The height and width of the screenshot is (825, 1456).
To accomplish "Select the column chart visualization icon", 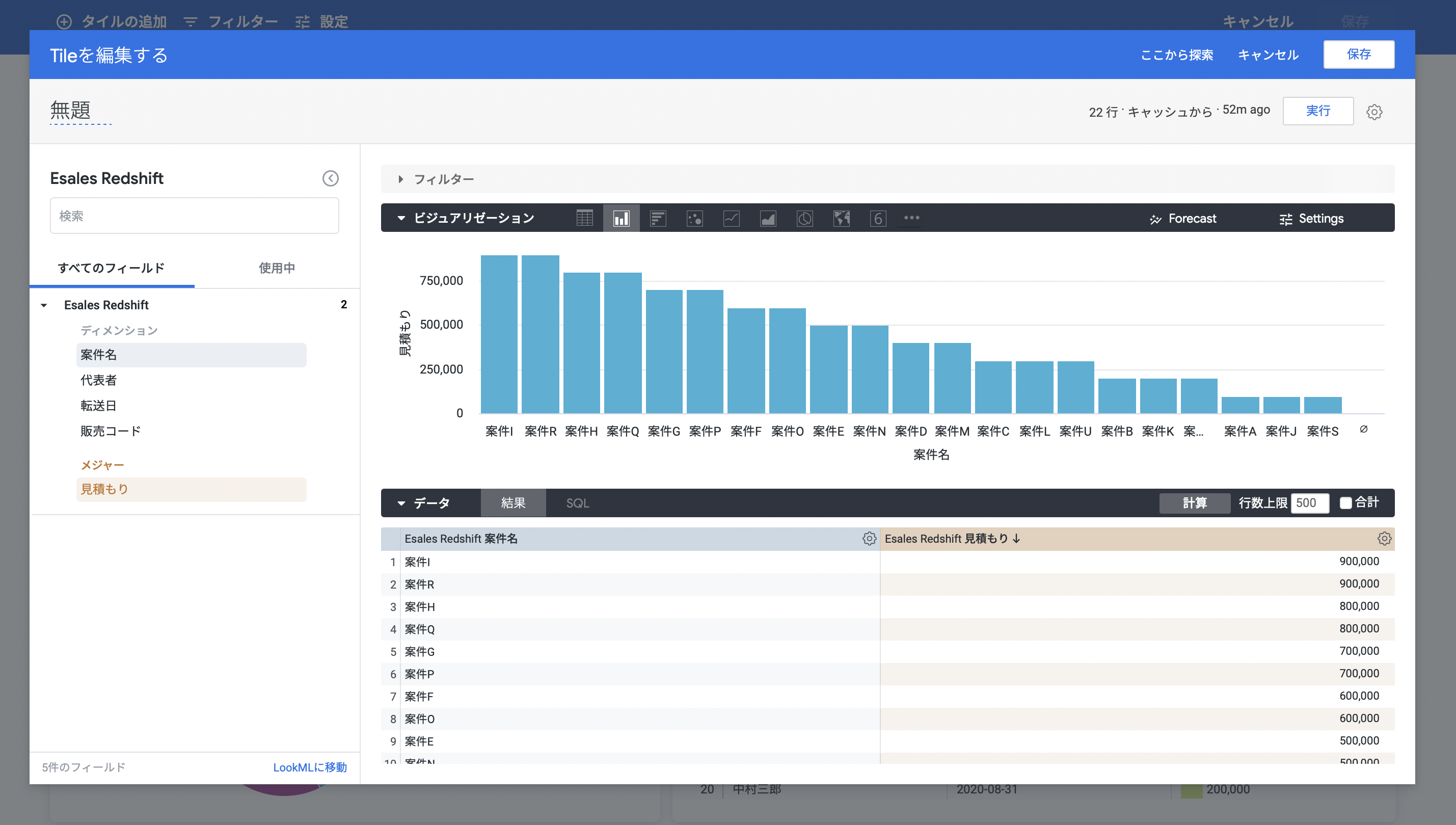I will 621,218.
